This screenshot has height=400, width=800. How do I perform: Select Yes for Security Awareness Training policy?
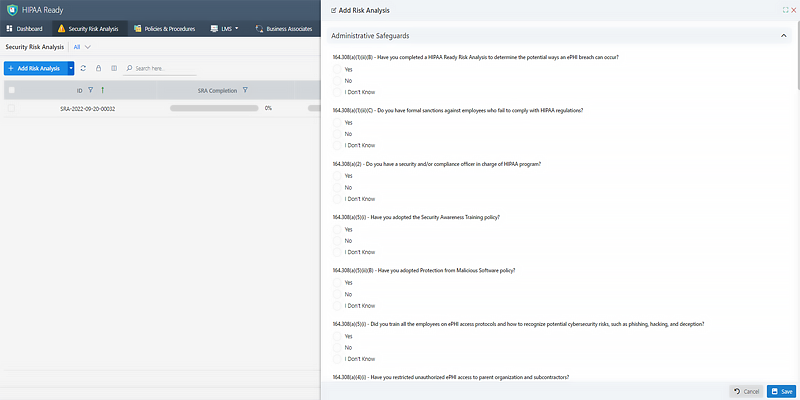[x=337, y=229]
